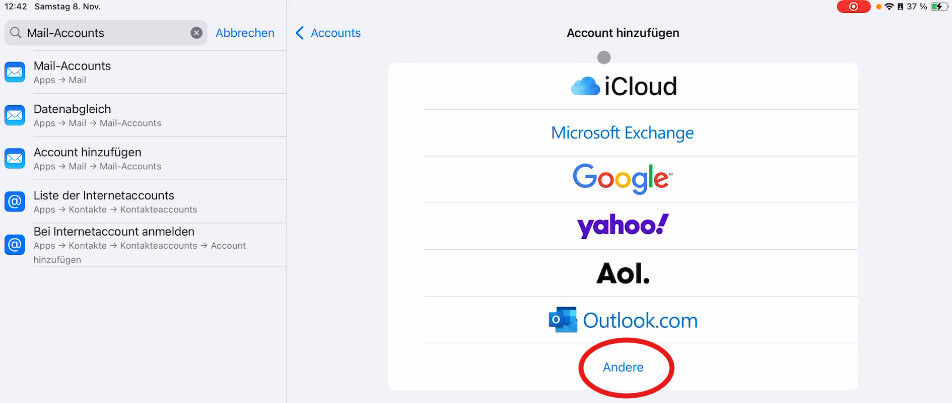Viewport: 952px width, 403px height.
Task: Tap the magnifying glass search icon
Action: click(x=16, y=33)
